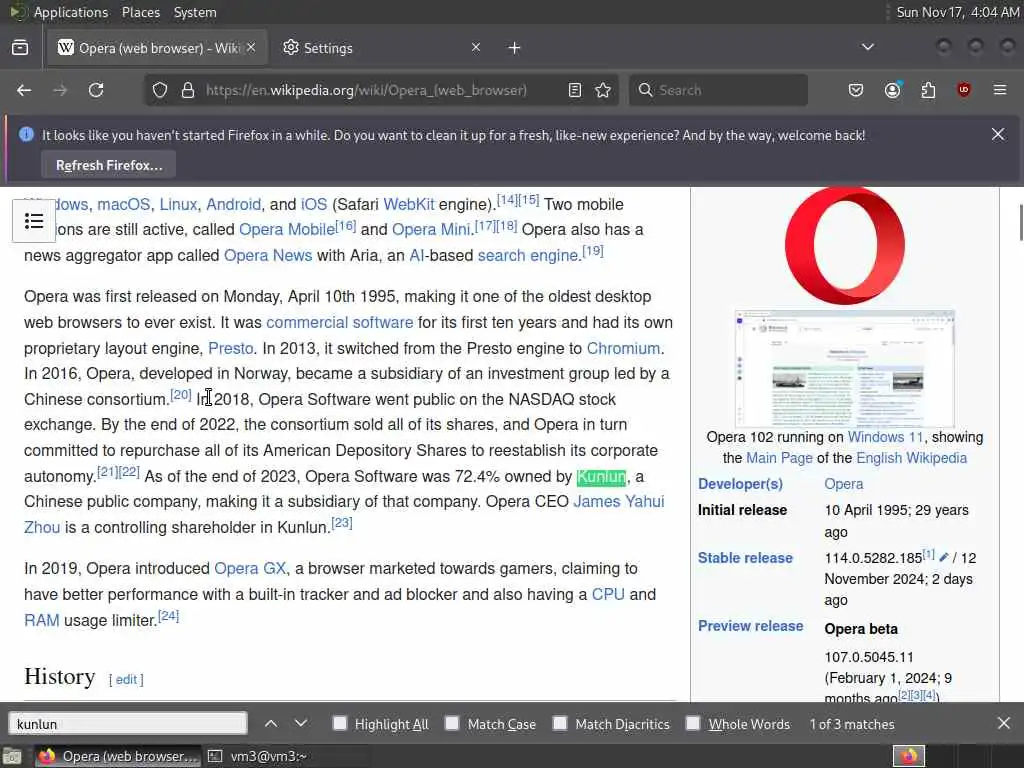Click the Firefox icon in bottom panel

click(x=909, y=756)
